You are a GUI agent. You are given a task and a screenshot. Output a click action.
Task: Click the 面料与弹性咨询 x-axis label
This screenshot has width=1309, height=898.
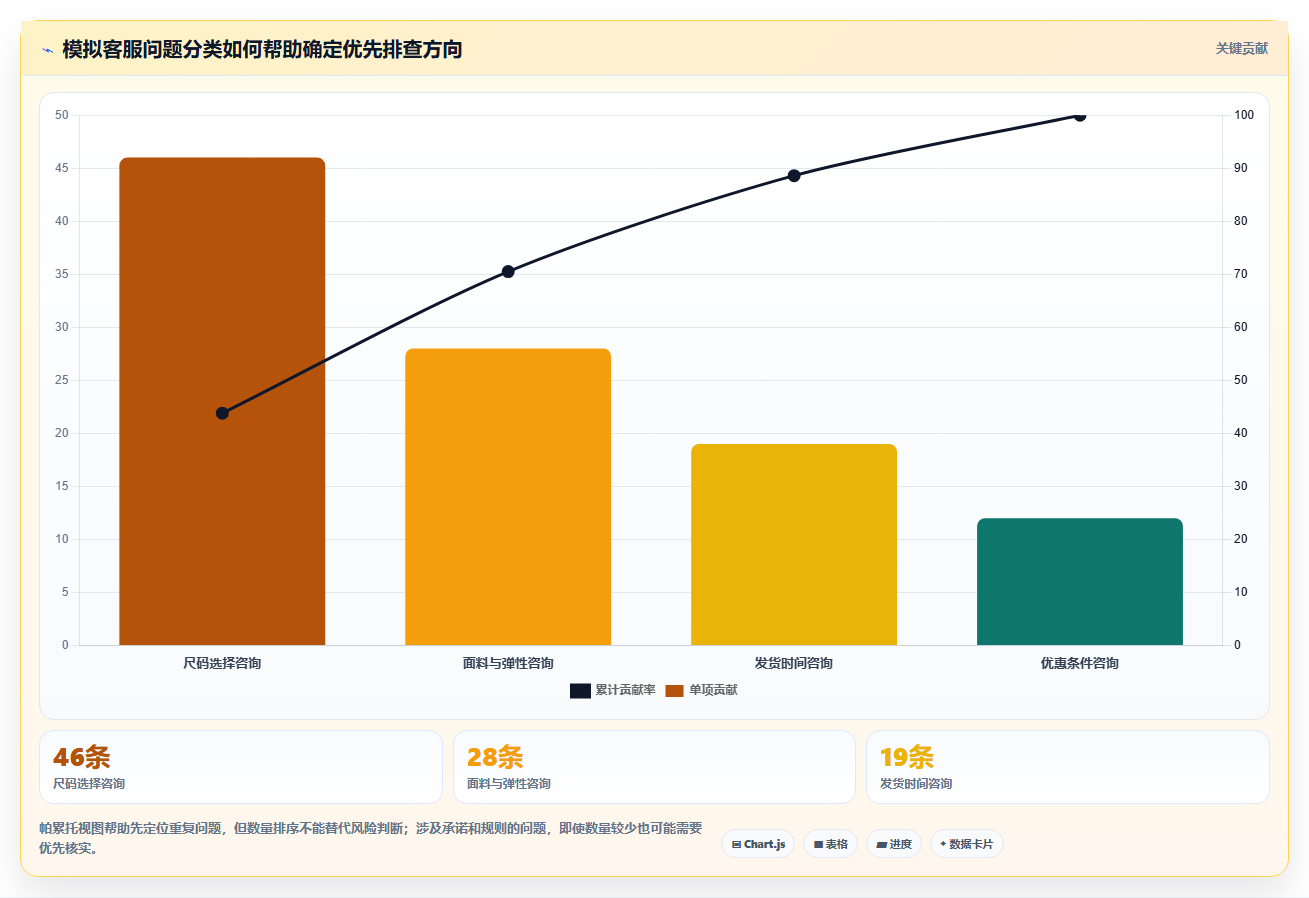pyautogui.click(x=508, y=663)
